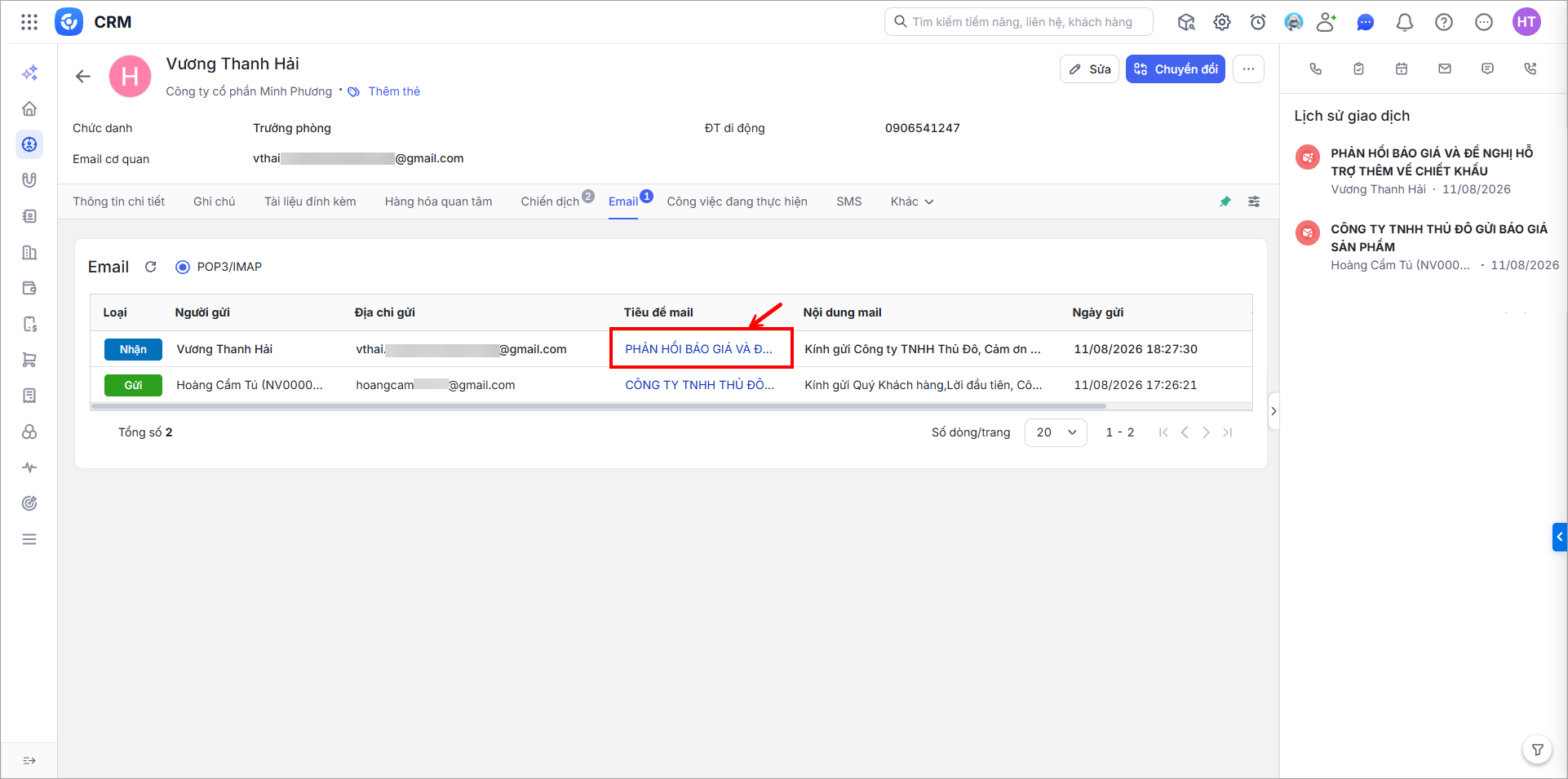This screenshot has height=779, width=1568.
Task: Click the mail envelope icon in right panel
Action: [1445, 69]
